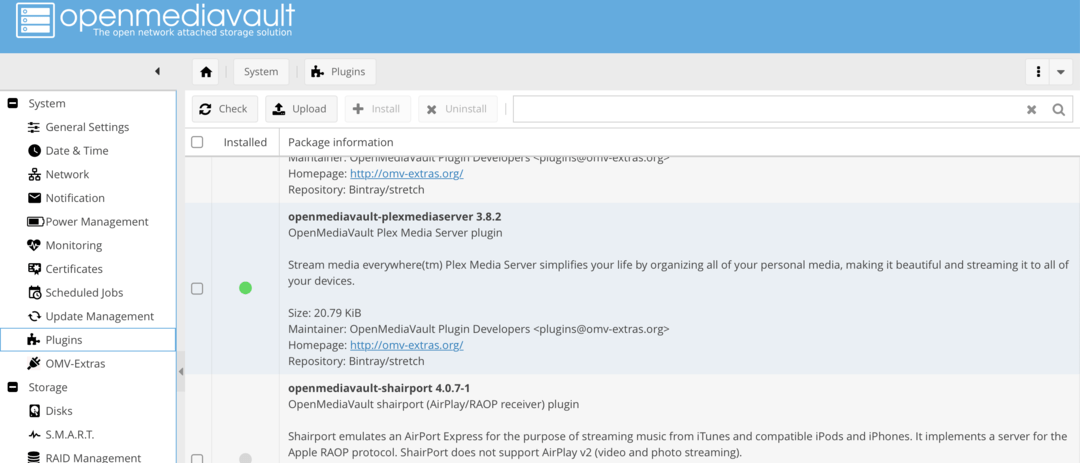Click the System breadcrumb button
This screenshot has width=1080, height=463.
coord(261,72)
